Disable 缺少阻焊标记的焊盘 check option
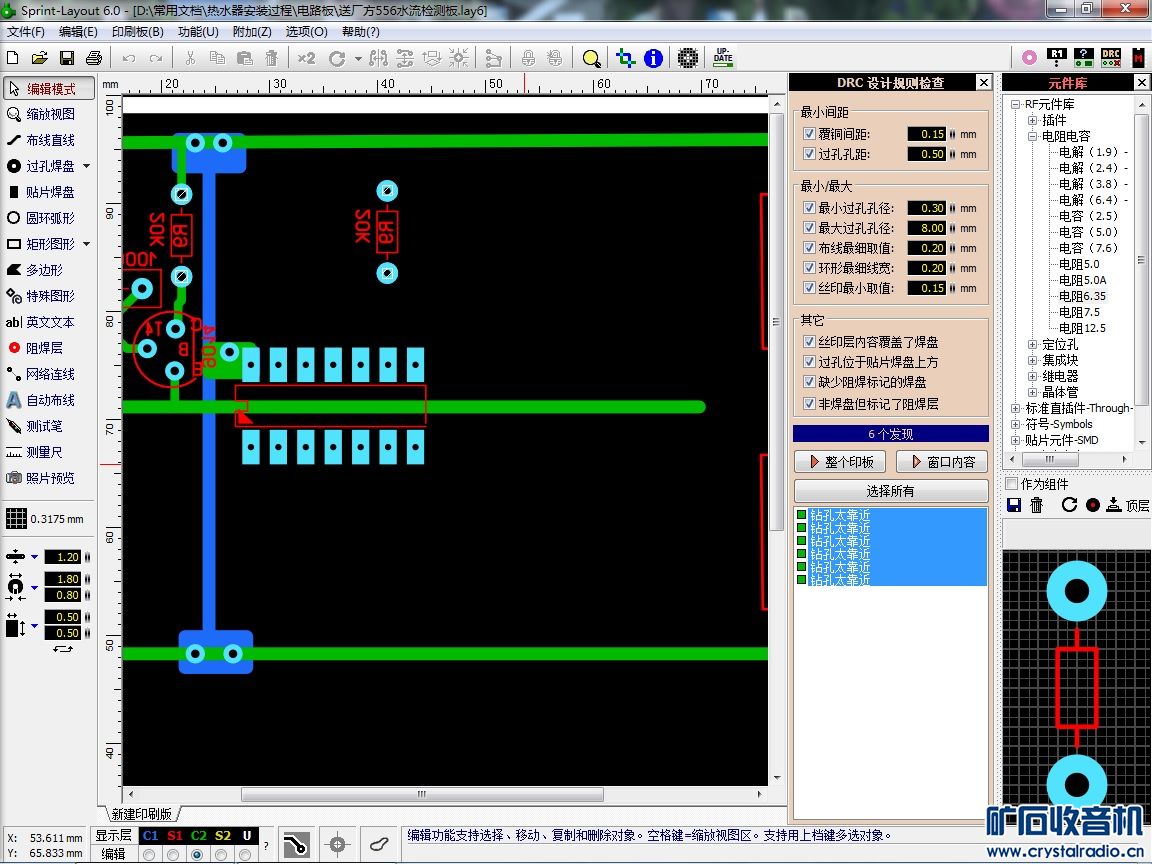The height and width of the screenshot is (864, 1152). 810,382
